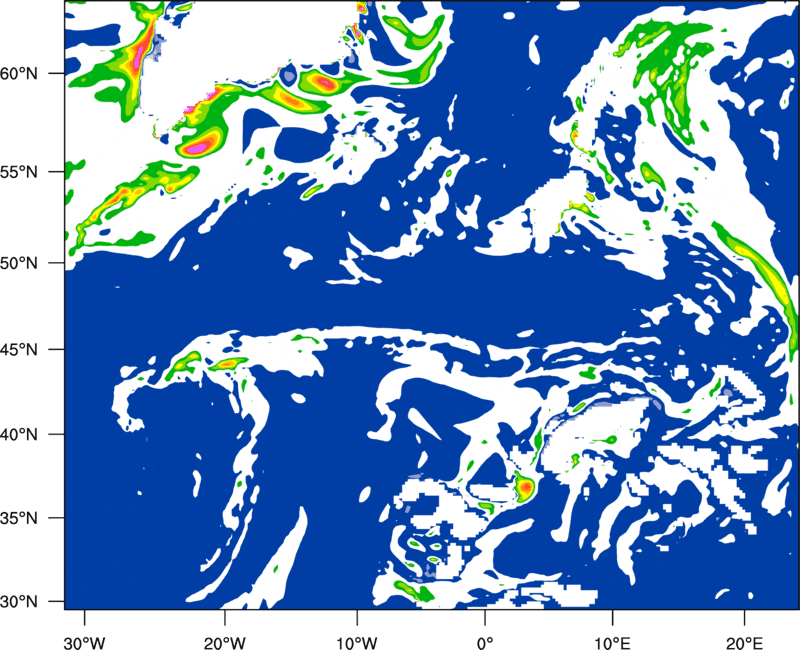
Task: Click the 50°N latitude label
Action: (19, 263)
